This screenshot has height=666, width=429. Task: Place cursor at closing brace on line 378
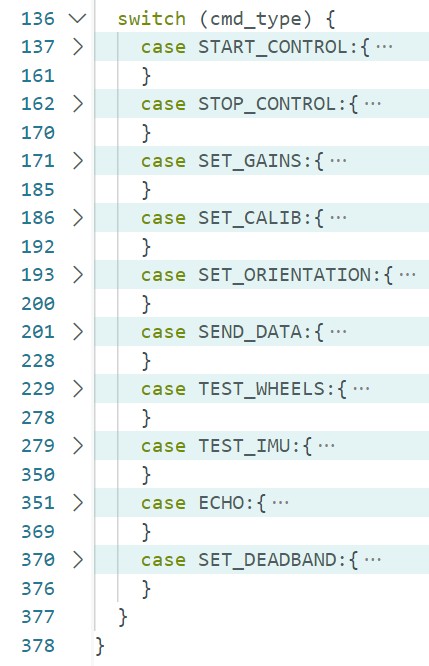tap(100, 646)
